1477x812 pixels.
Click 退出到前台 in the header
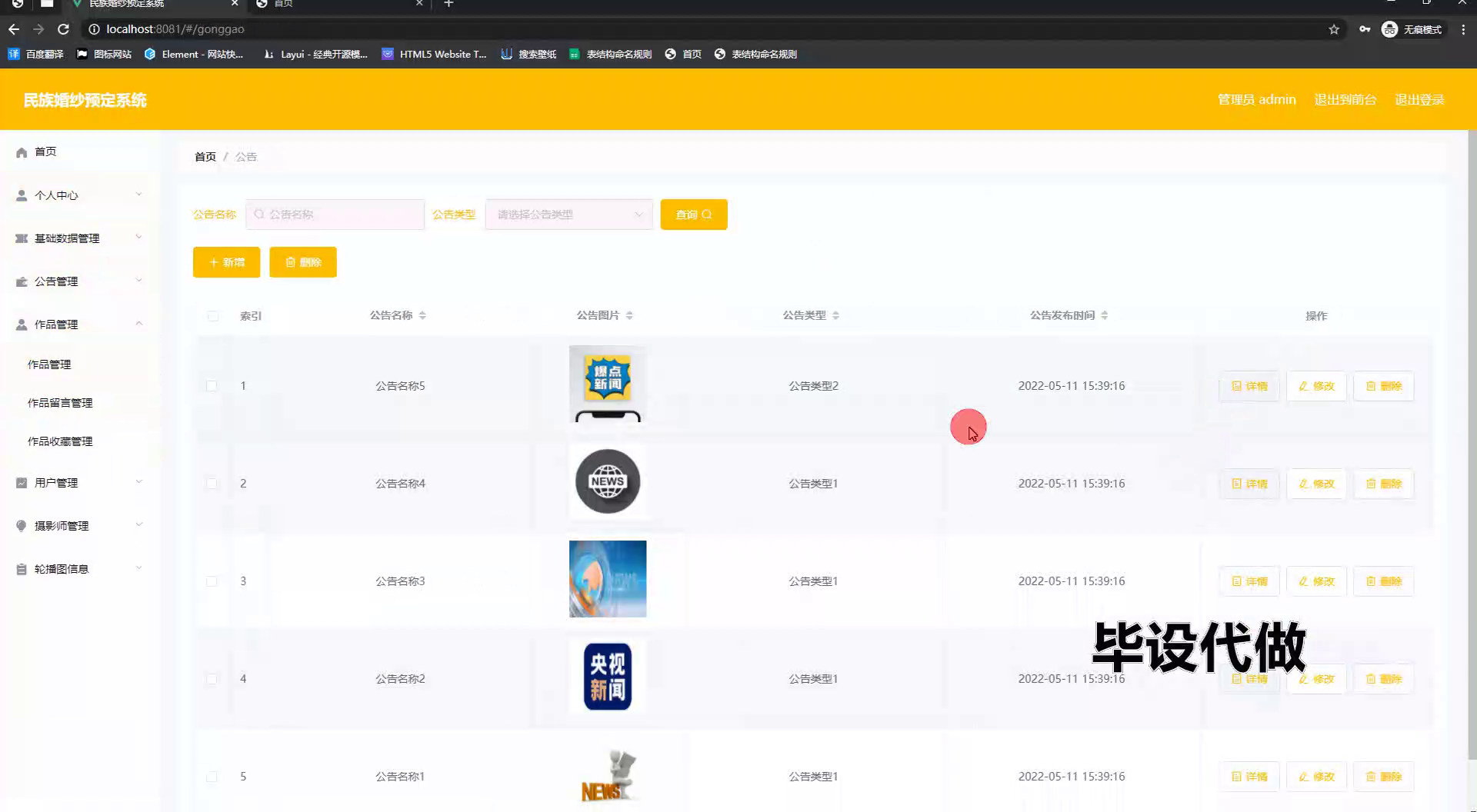pyautogui.click(x=1345, y=99)
